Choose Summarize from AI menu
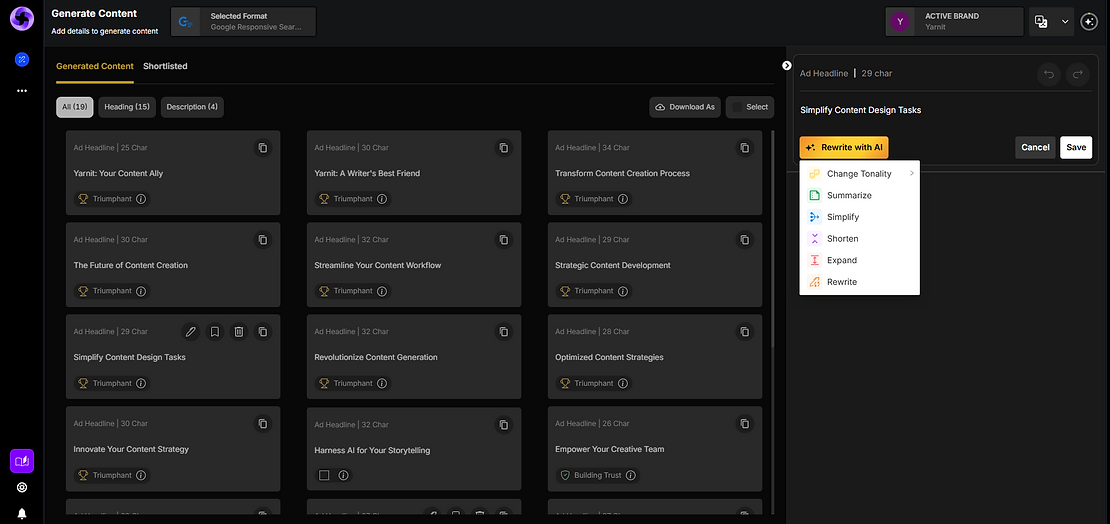The image size is (1110, 524). 859,195
